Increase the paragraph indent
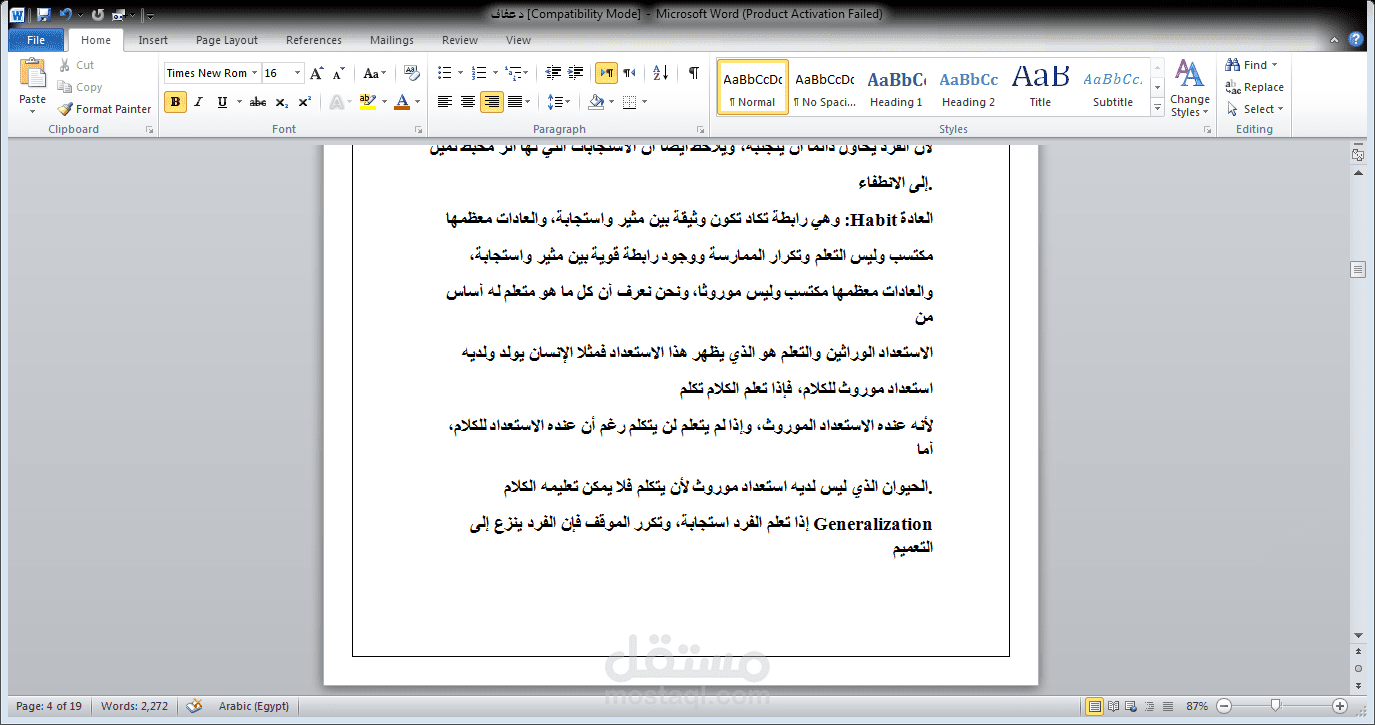 575,73
